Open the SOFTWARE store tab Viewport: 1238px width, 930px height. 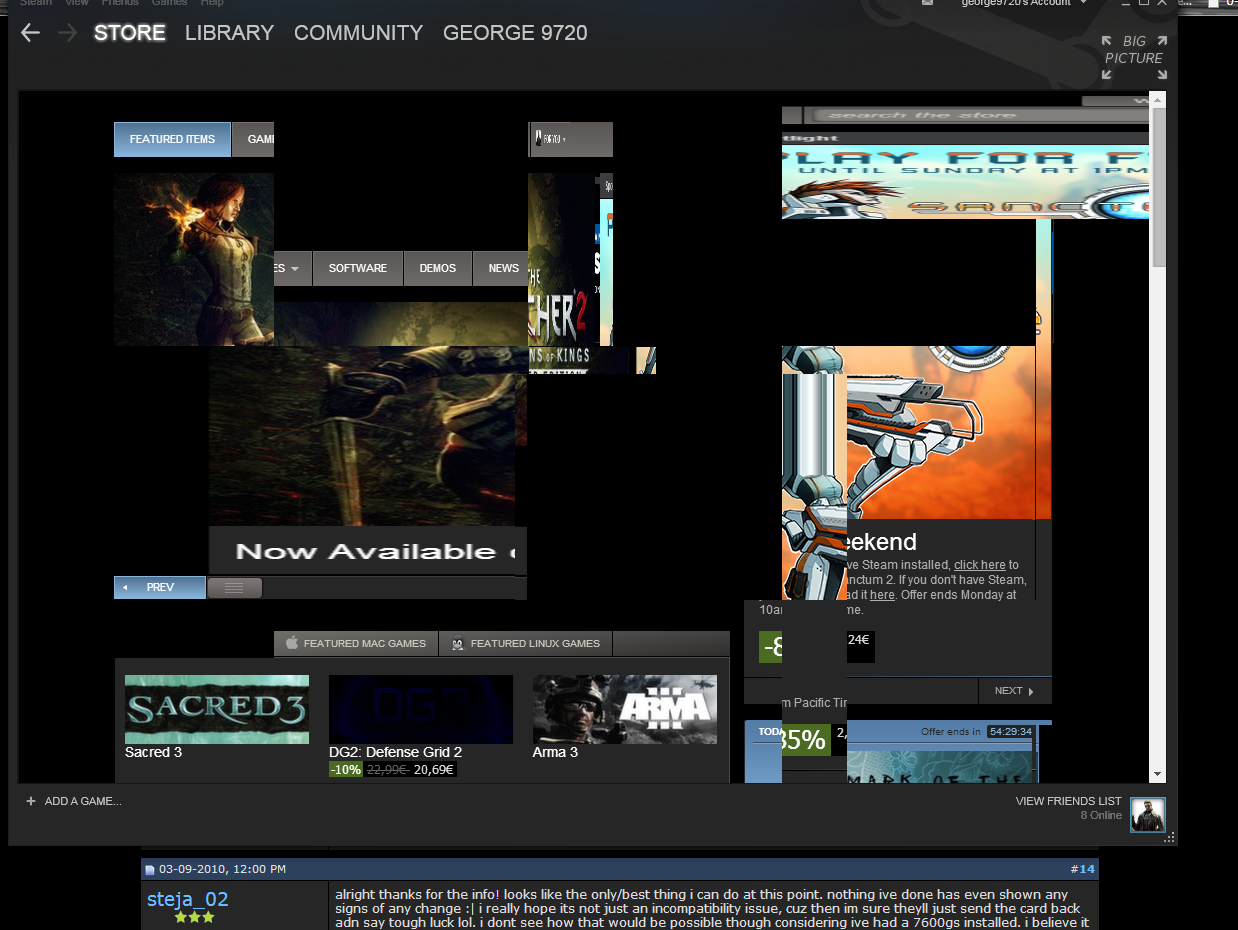358,268
